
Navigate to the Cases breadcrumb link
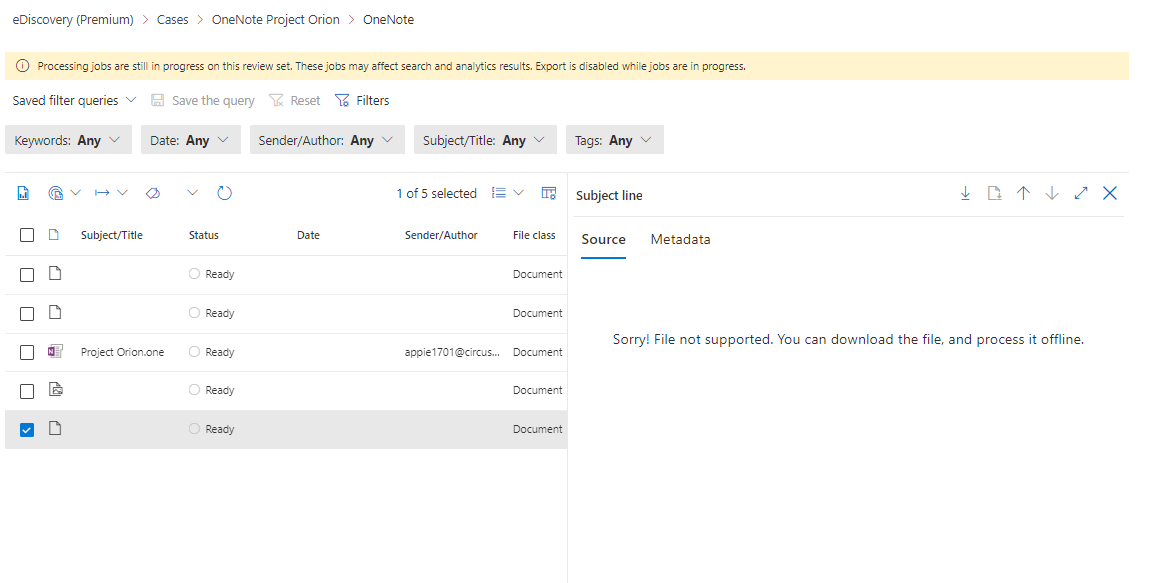(172, 20)
